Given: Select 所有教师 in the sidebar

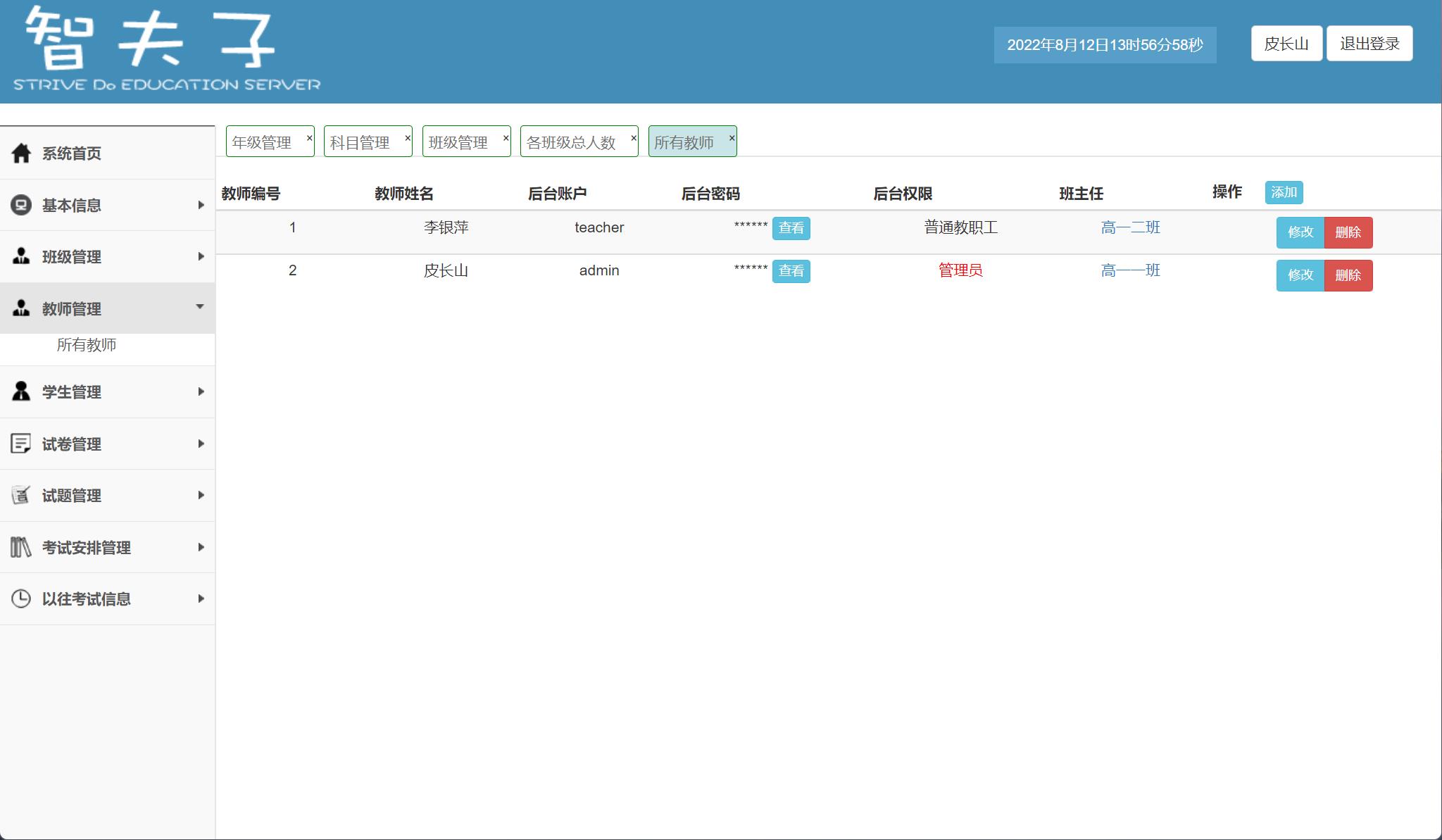Looking at the screenshot, I should click(x=86, y=345).
